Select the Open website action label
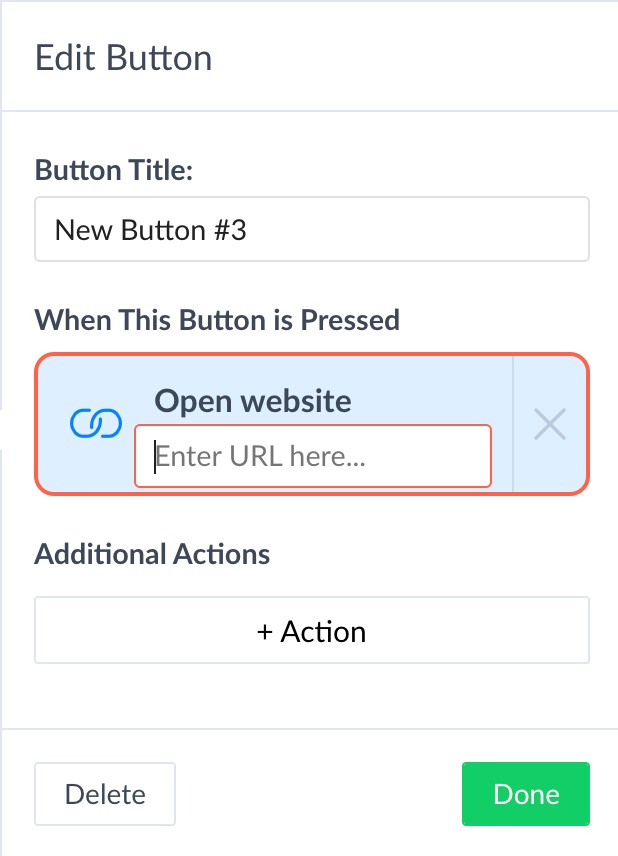The height and width of the screenshot is (856, 618). click(253, 401)
